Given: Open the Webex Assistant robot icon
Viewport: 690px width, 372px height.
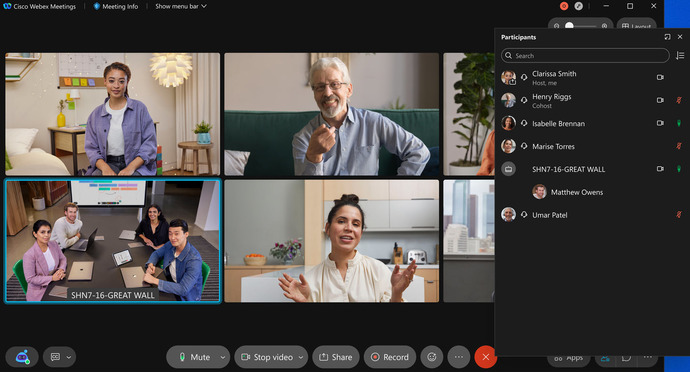Looking at the screenshot, I should pyautogui.click(x=22, y=357).
